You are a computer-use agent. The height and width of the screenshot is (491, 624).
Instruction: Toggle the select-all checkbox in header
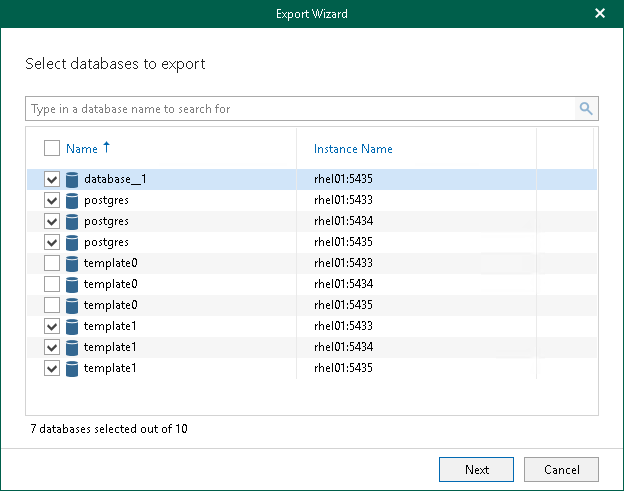(52, 149)
